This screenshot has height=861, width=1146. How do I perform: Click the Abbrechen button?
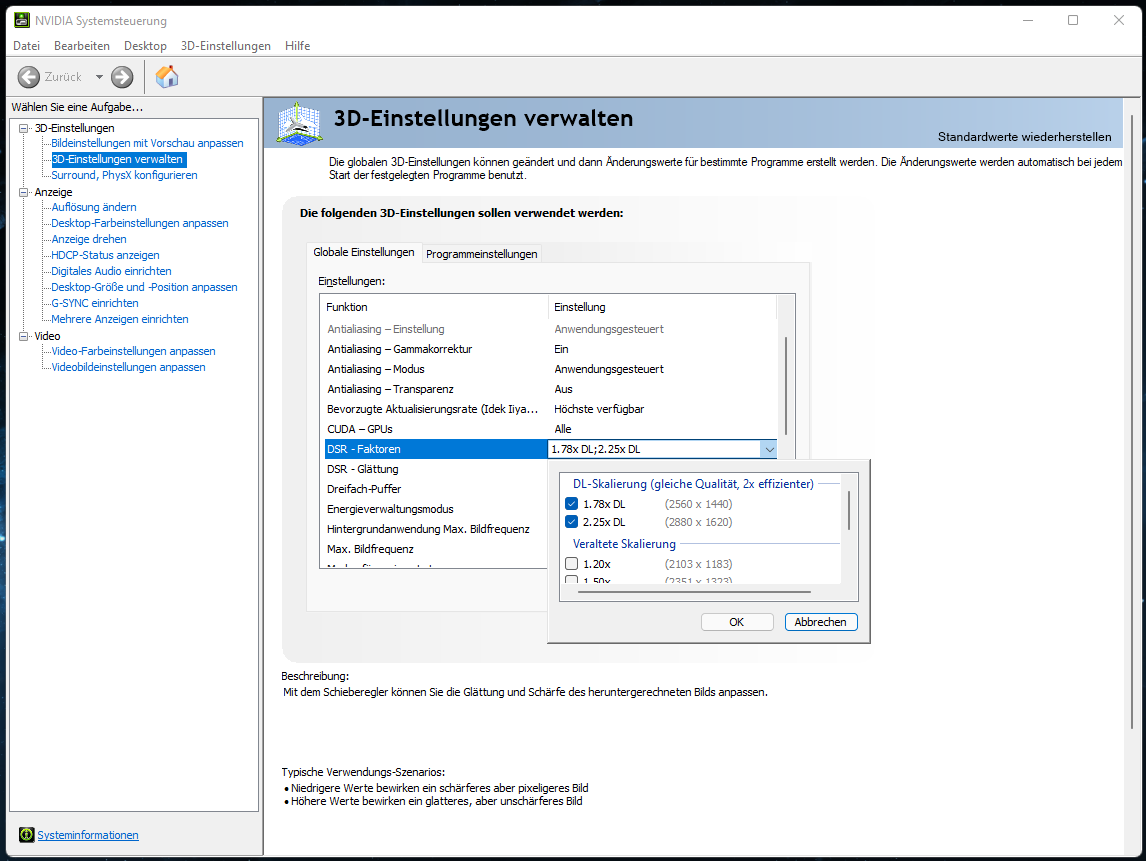pos(821,622)
